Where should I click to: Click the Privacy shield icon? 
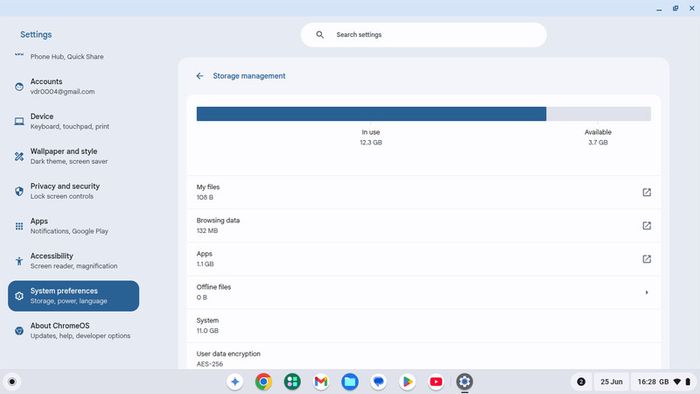(19, 191)
